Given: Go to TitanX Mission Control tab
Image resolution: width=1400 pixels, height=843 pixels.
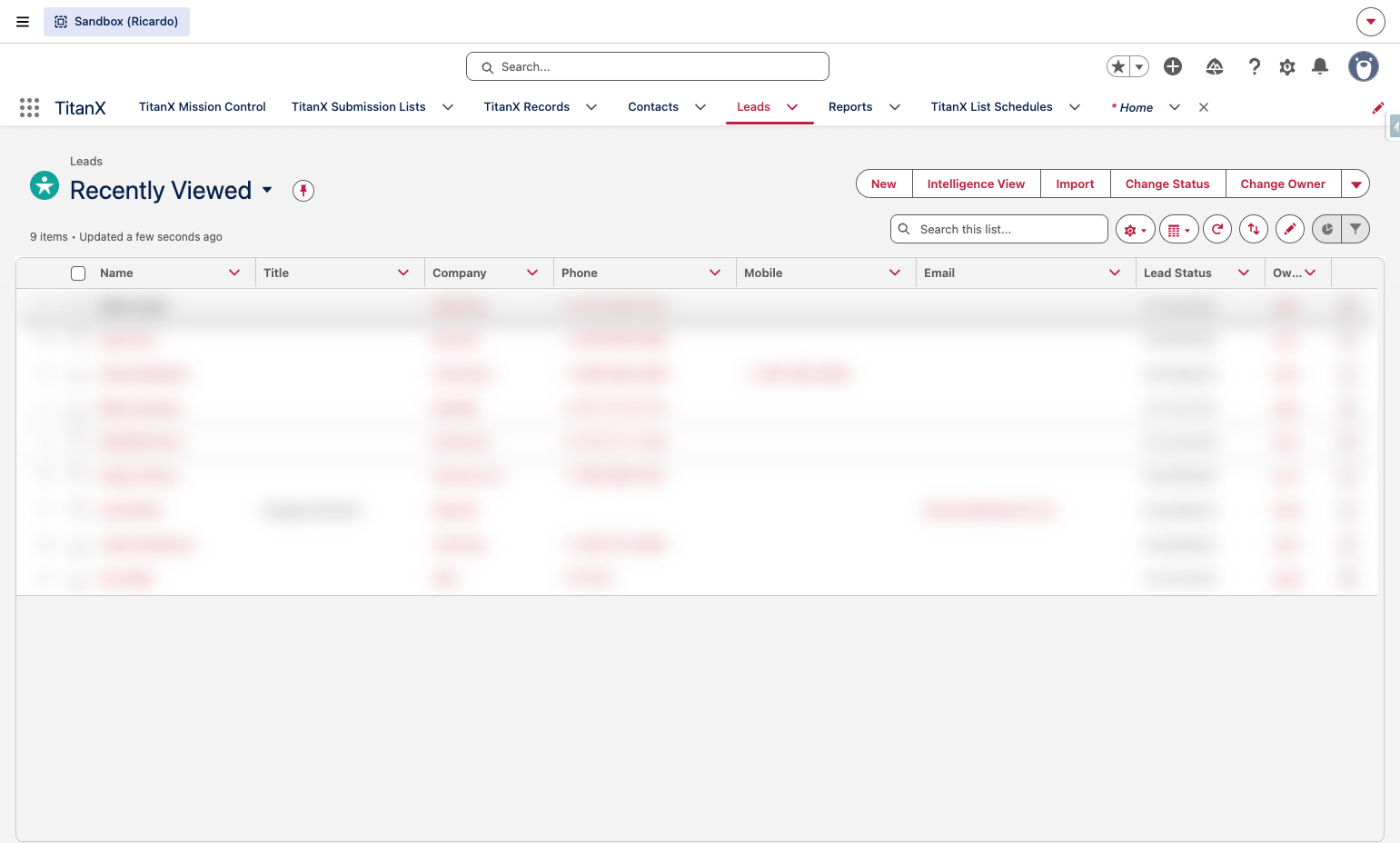Looking at the screenshot, I should tap(203, 107).
